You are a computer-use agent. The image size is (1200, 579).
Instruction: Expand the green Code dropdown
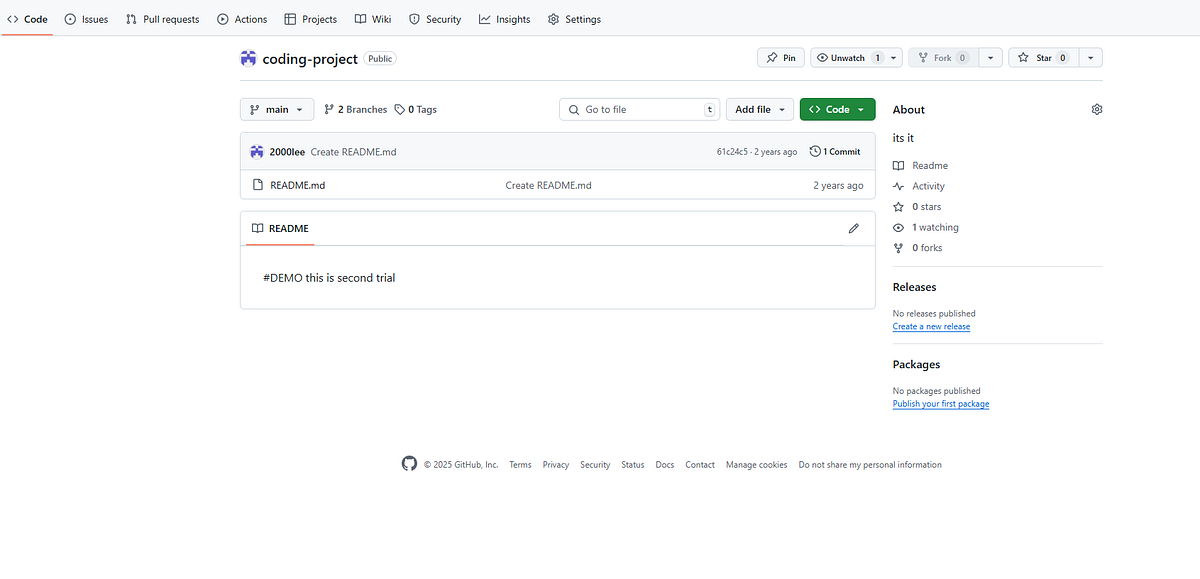837,109
